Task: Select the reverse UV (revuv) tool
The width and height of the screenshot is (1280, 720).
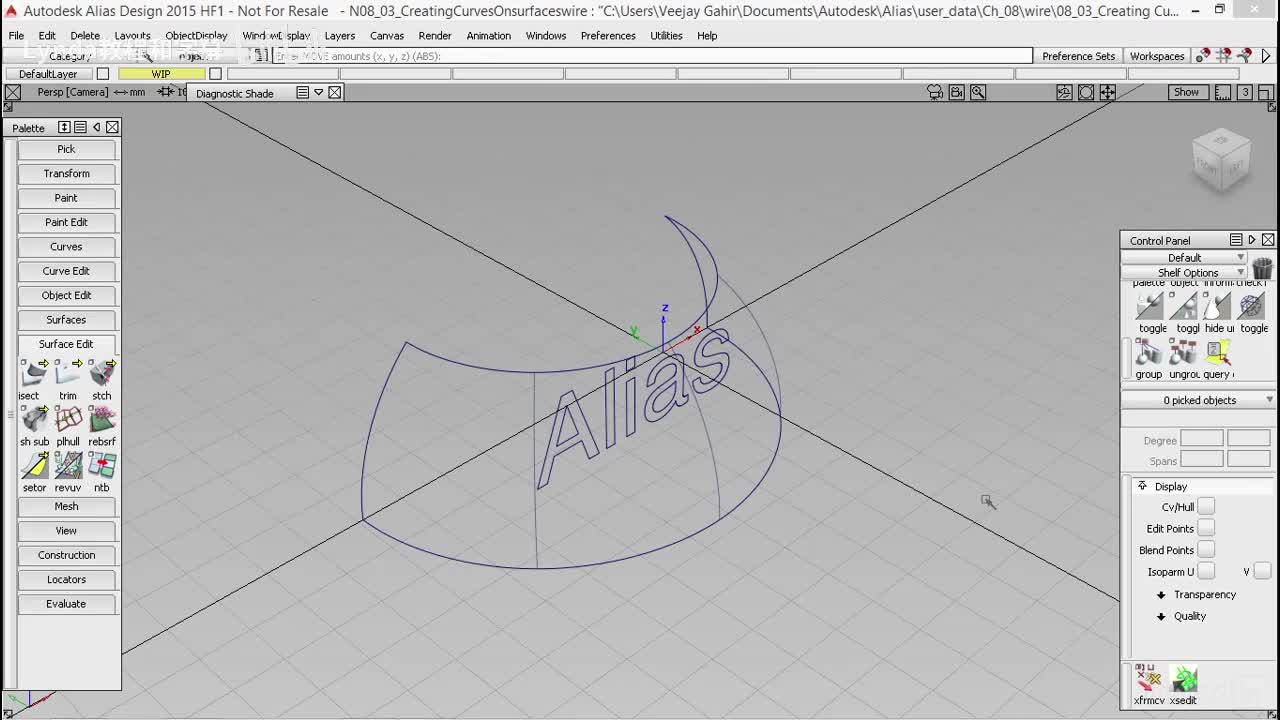Action: click(68, 466)
